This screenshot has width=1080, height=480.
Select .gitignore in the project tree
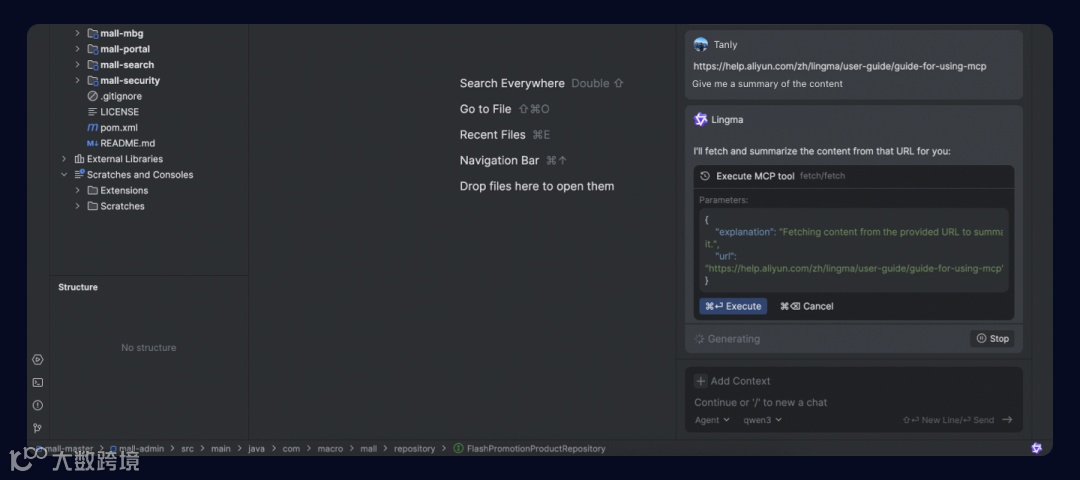click(121, 96)
